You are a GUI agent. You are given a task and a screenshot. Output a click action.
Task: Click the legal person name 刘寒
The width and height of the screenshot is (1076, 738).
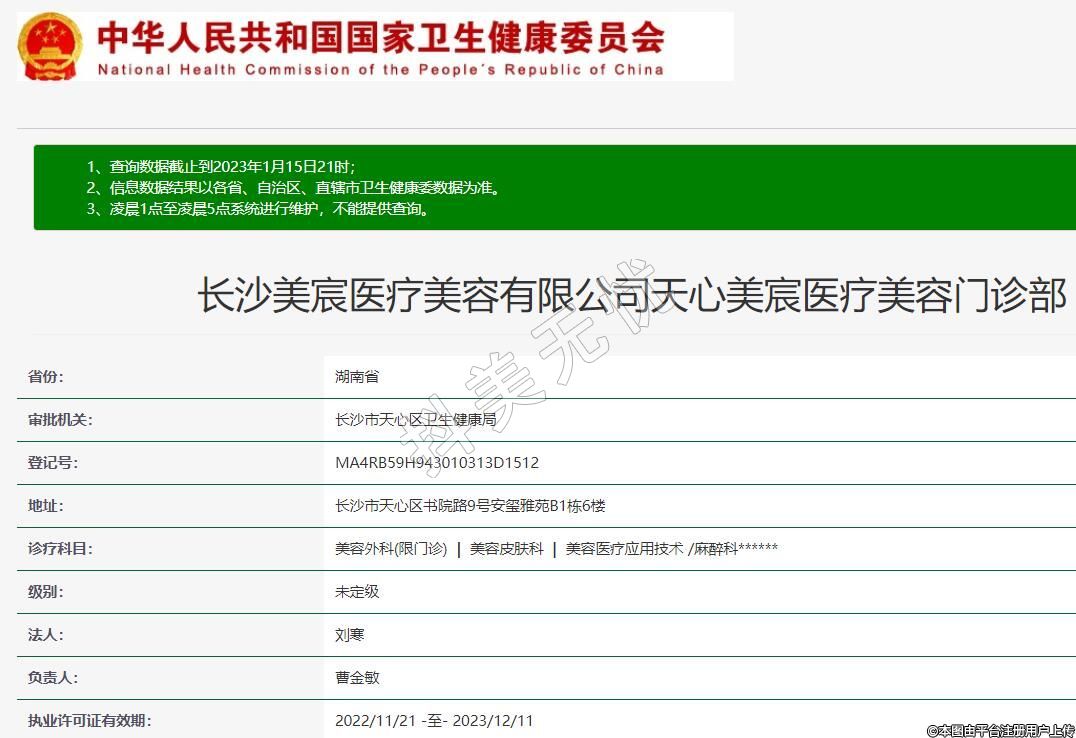click(x=350, y=635)
